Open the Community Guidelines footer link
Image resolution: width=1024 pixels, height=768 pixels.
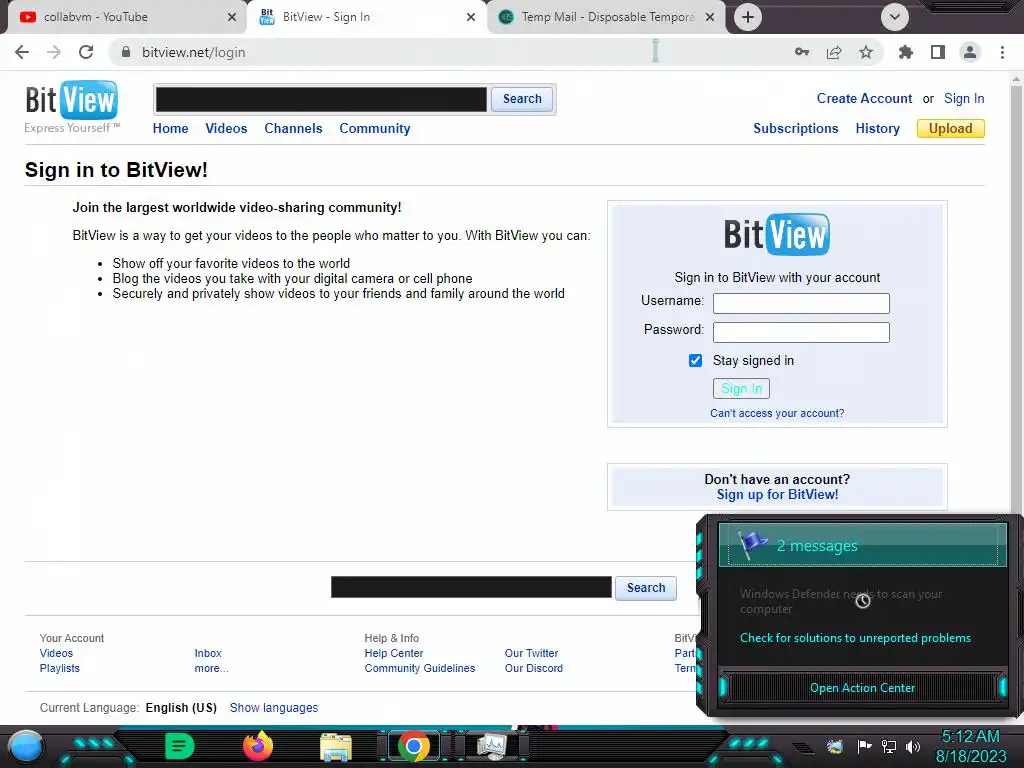click(x=420, y=668)
